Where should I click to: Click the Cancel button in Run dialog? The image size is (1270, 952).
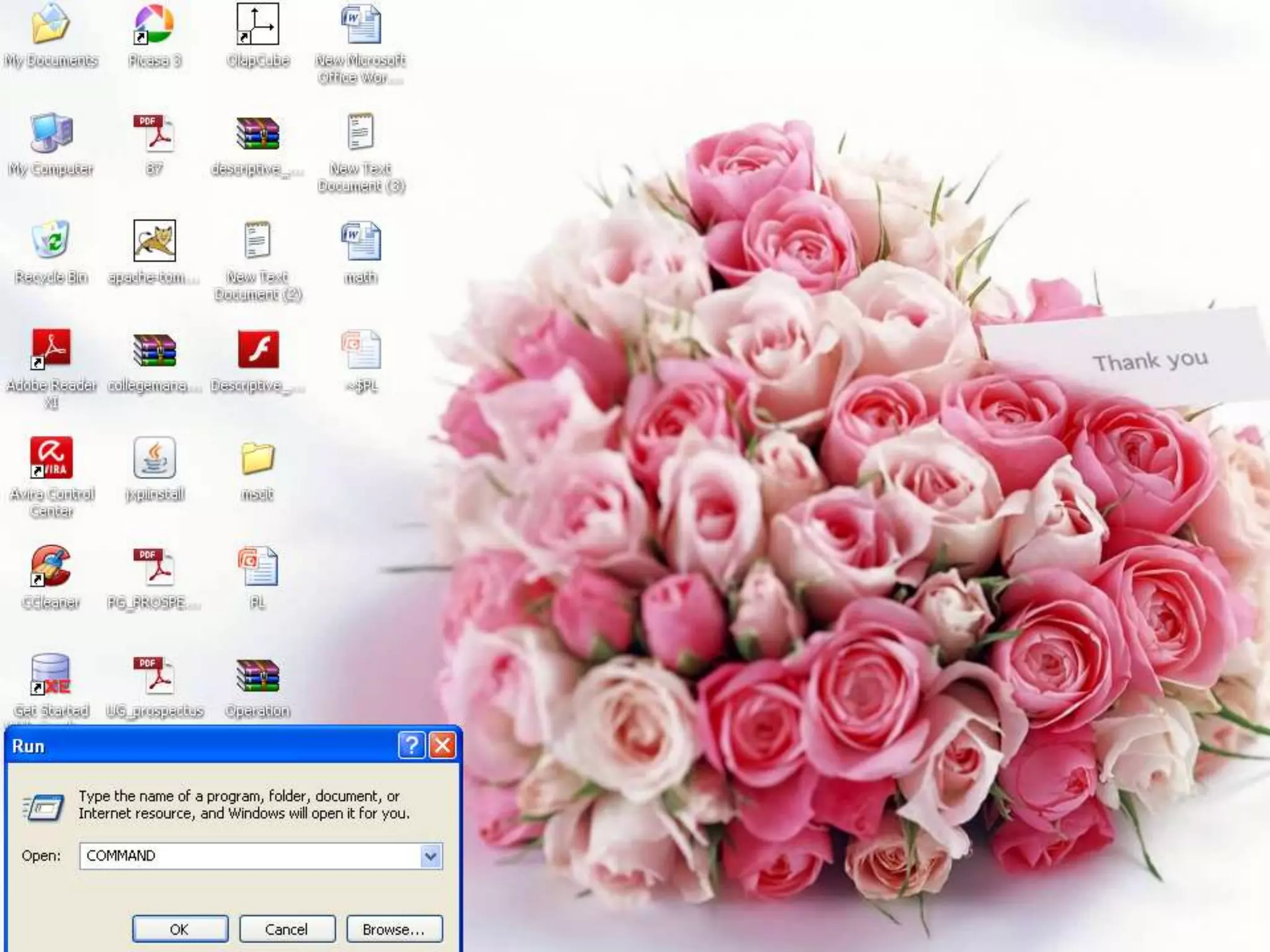click(286, 929)
